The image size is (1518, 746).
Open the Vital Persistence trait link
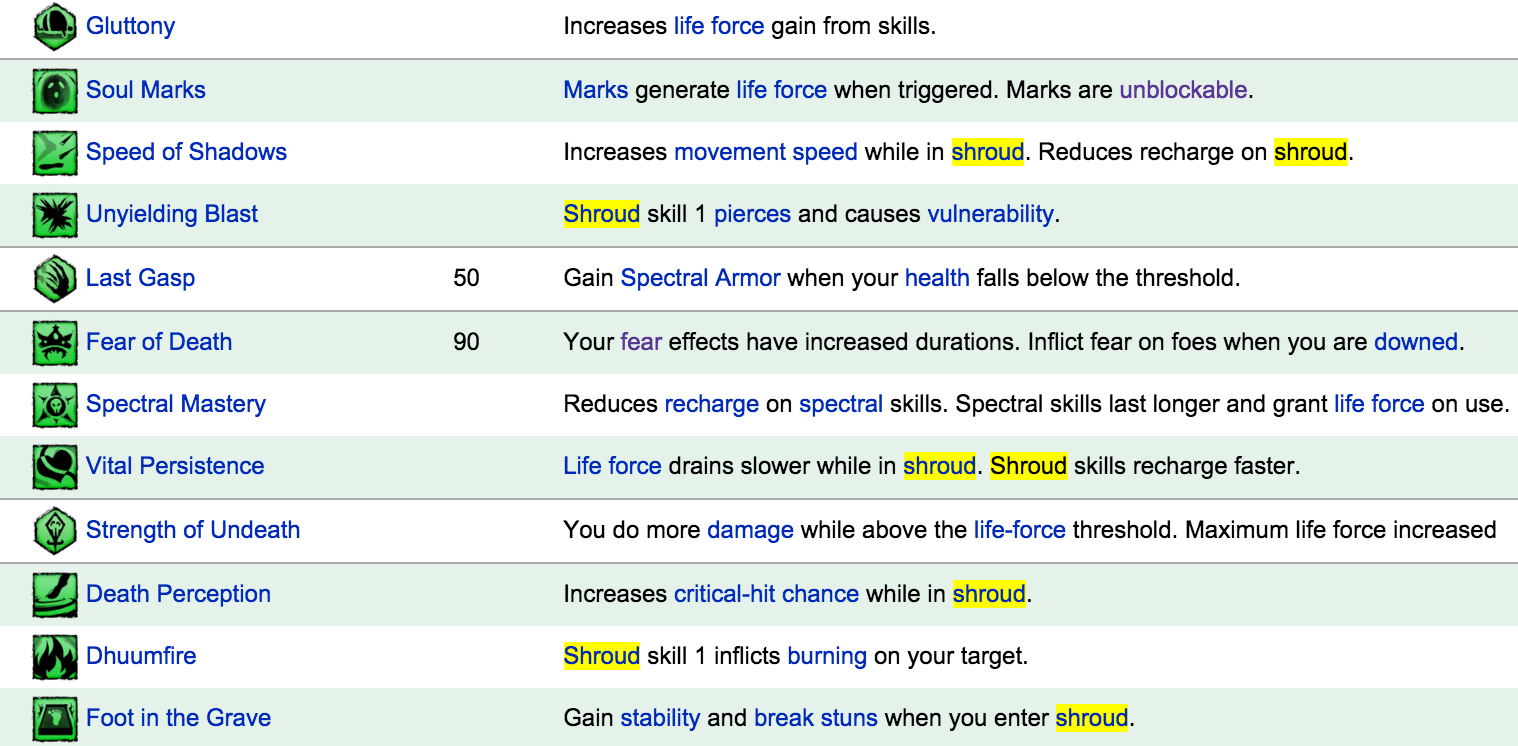pyautogui.click(x=175, y=466)
